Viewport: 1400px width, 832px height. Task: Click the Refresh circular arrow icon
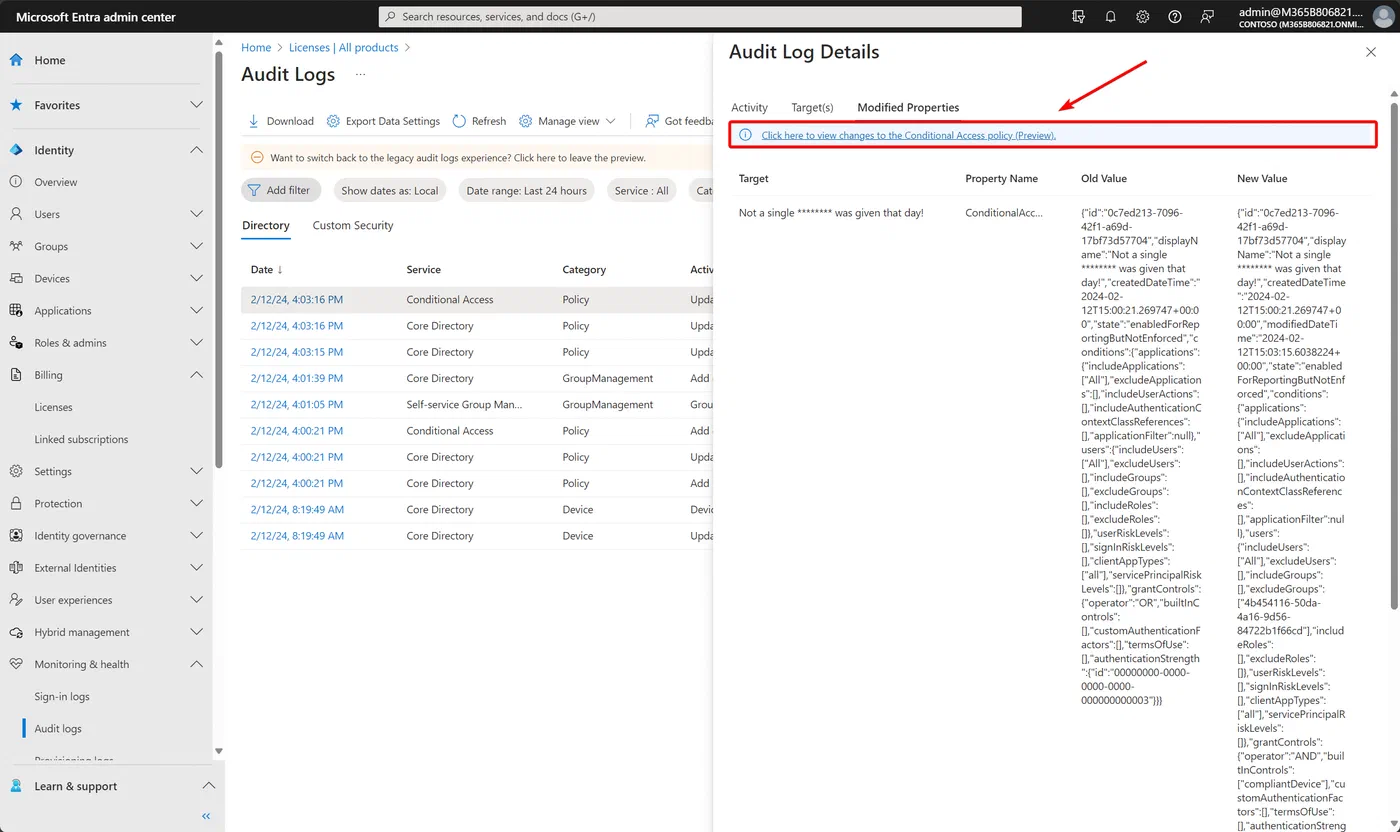(x=459, y=121)
